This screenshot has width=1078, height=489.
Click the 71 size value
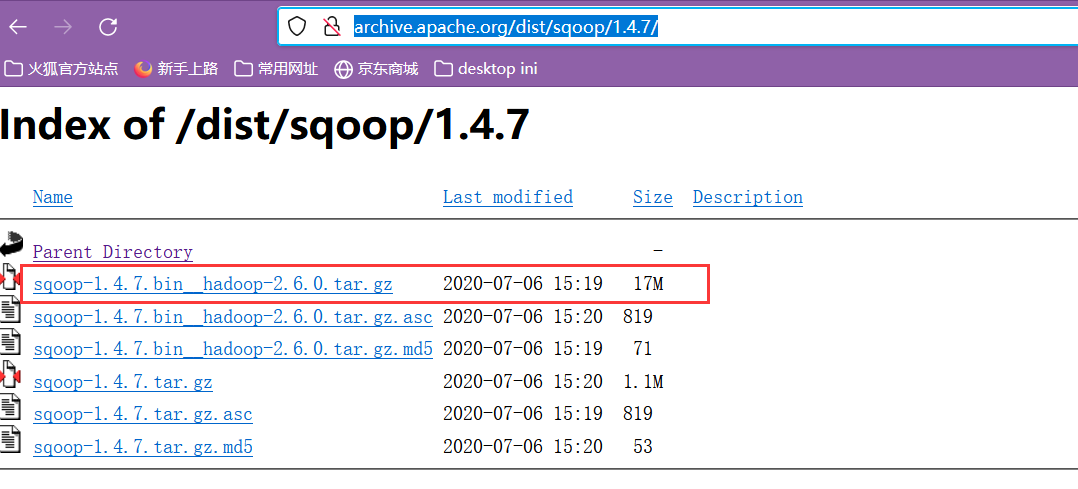pos(643,349)
